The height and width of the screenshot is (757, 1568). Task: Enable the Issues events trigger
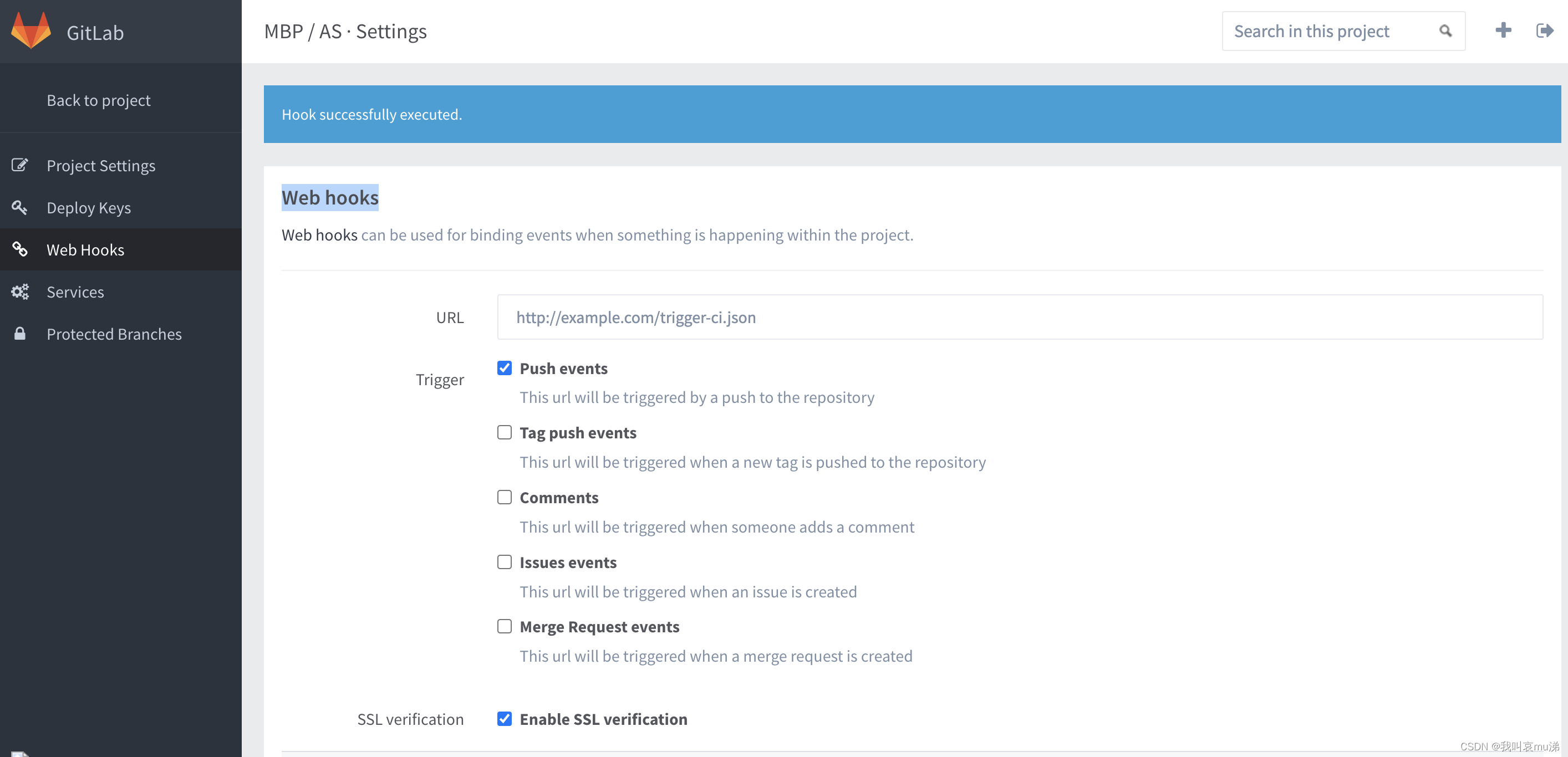pyautogui.click(x=505, y=562)
